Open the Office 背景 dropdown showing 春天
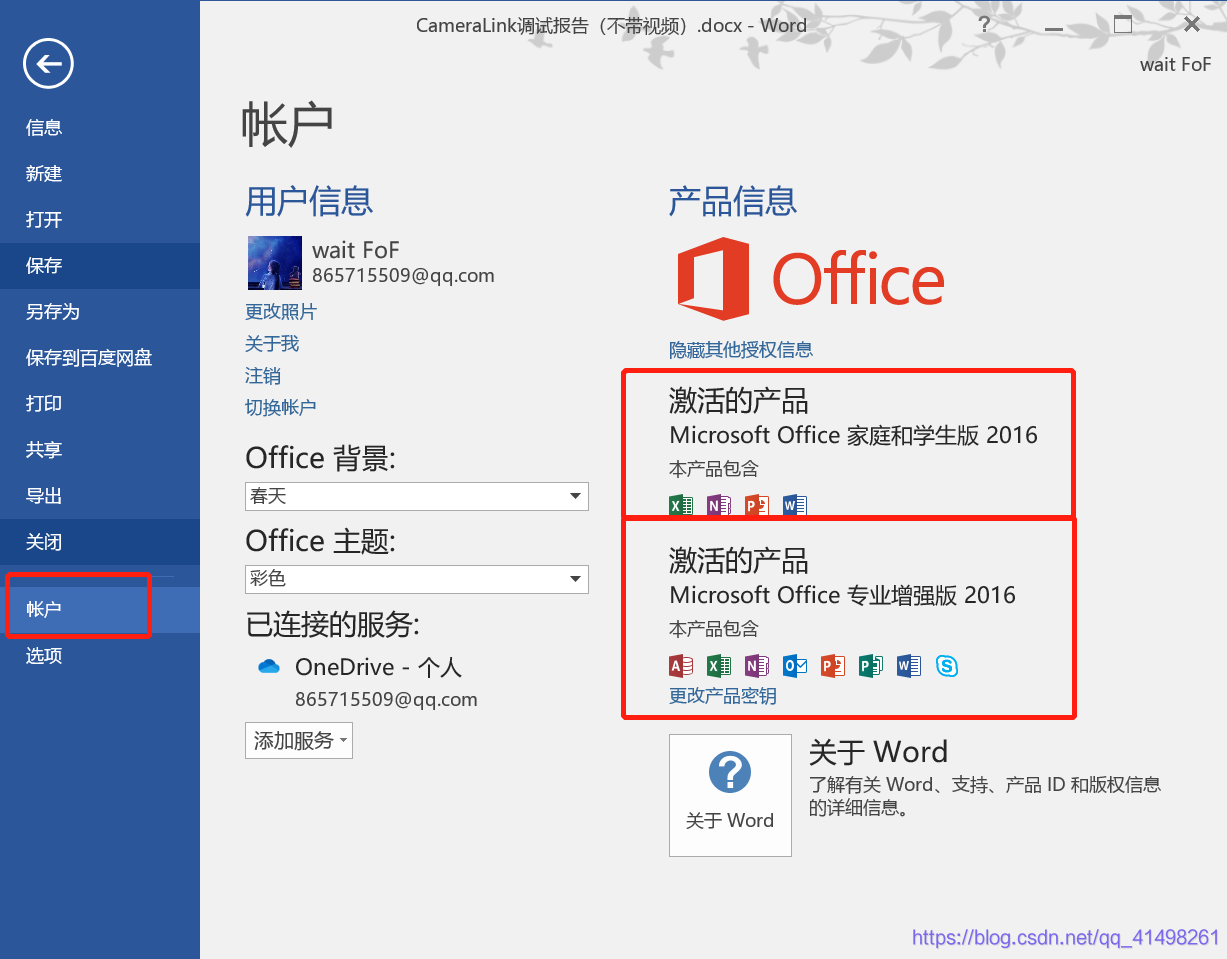Viewport: 1227px width, 959px height. tap(417, 496)
